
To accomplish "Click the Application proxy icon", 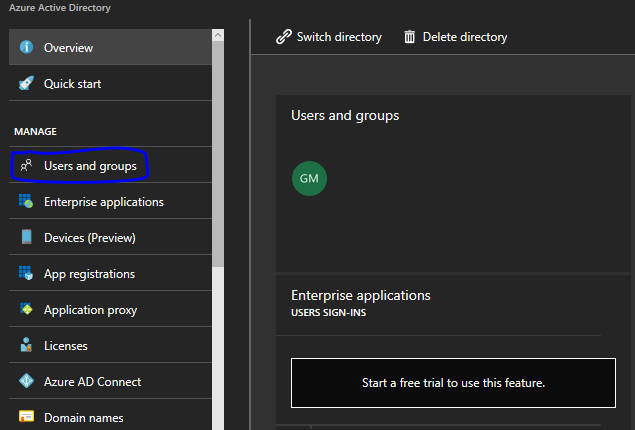I will tap(26, 309).
